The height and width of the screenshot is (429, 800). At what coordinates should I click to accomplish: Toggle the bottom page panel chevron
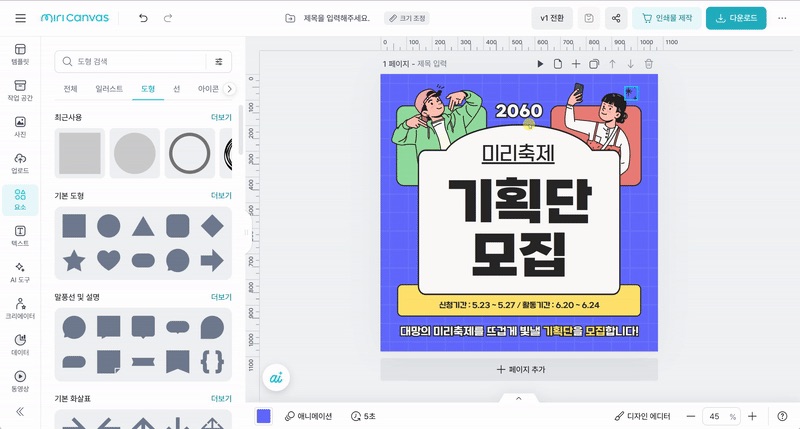(518, 398)
